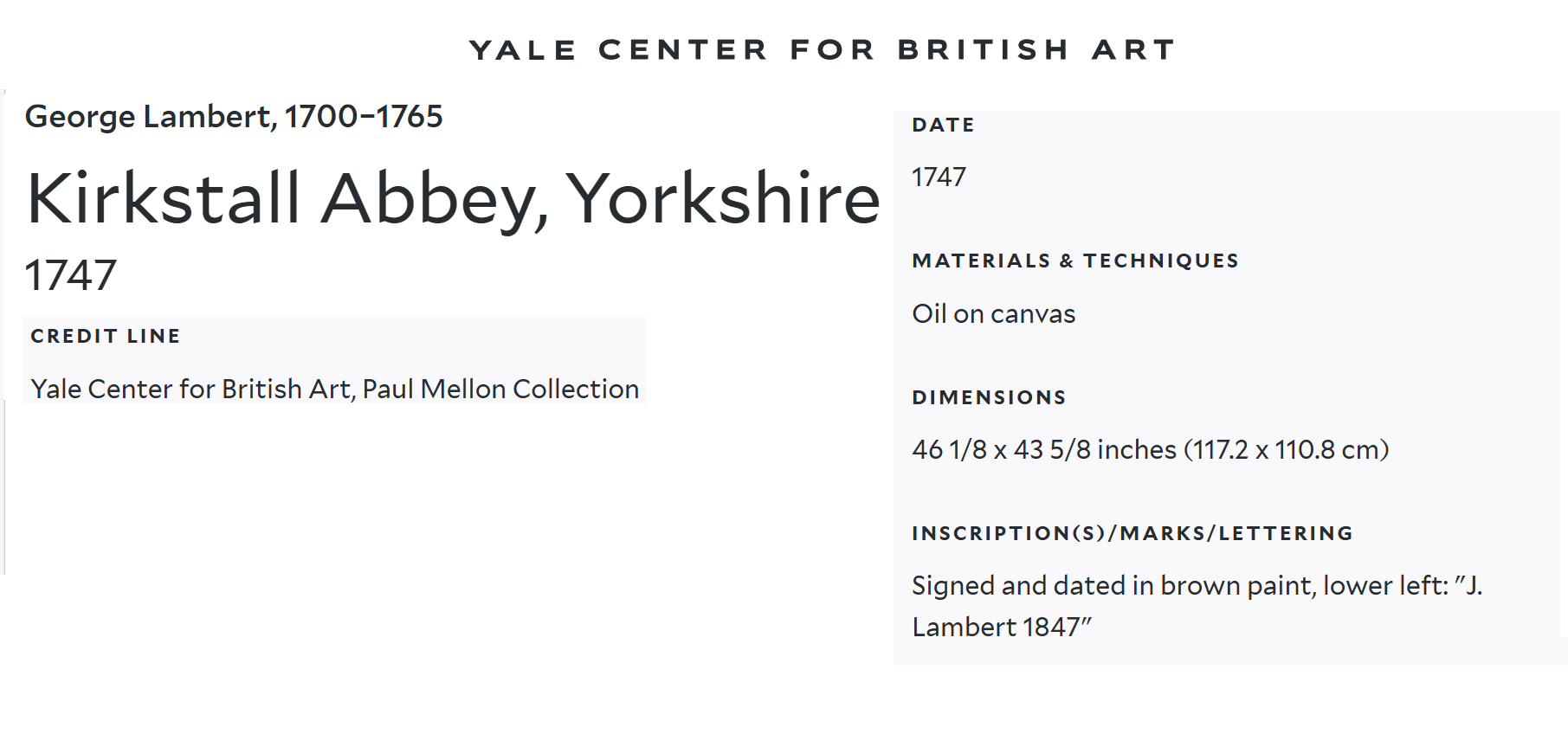This screenshot has width=1568, height=747.
Task: Click the Materials & Techniques heading
Action: coord(1075,261)
